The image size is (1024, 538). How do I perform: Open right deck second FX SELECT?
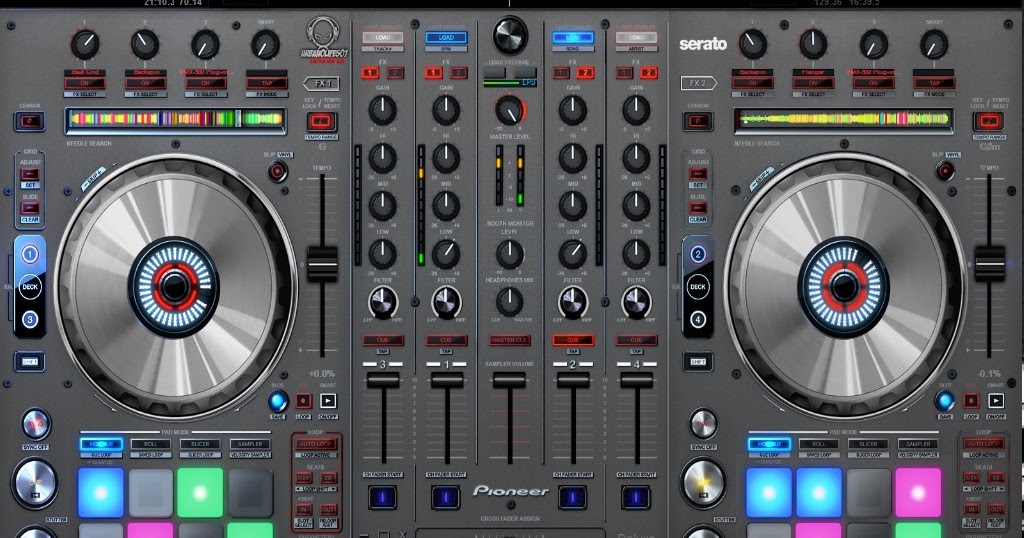(x=813, y=95)
